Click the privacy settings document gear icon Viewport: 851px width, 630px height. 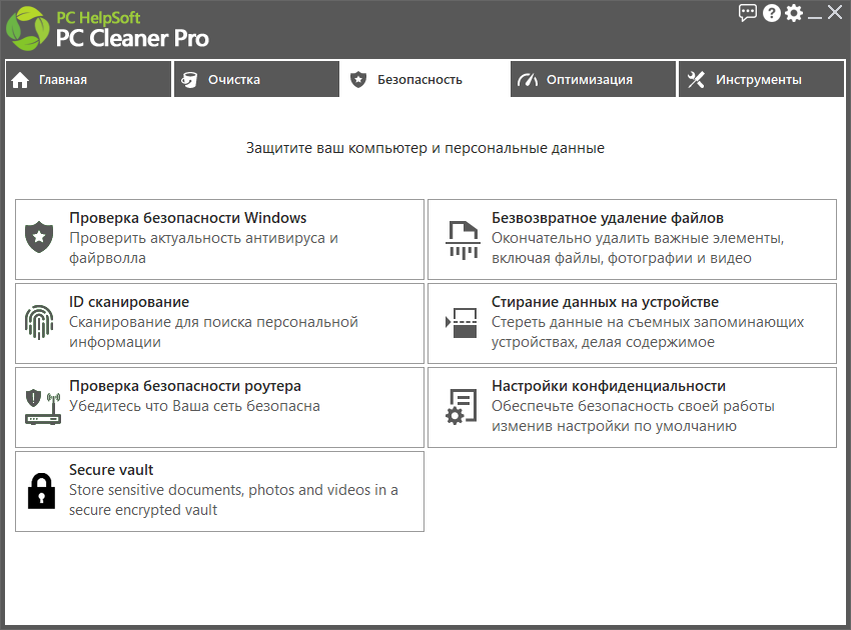[x=461, y=406]
